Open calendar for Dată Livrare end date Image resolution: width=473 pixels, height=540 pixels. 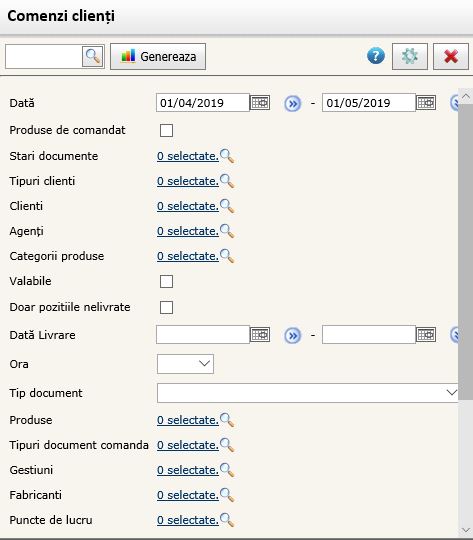coord(426,335)
